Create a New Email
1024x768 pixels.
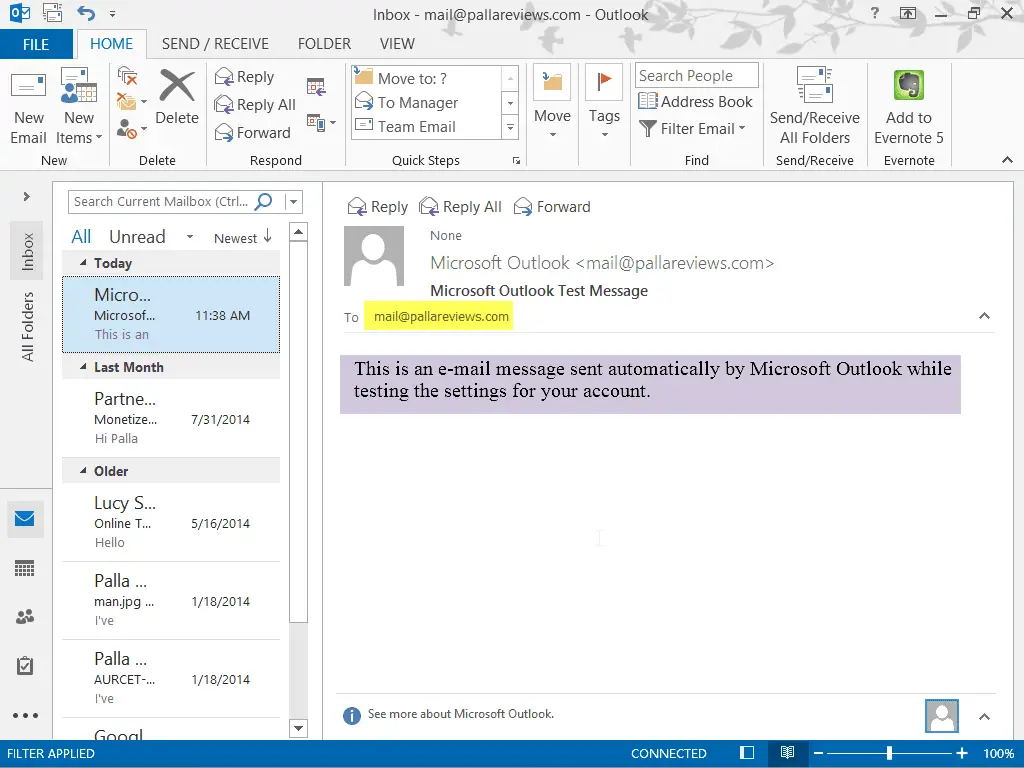click(x=28, y=108)
